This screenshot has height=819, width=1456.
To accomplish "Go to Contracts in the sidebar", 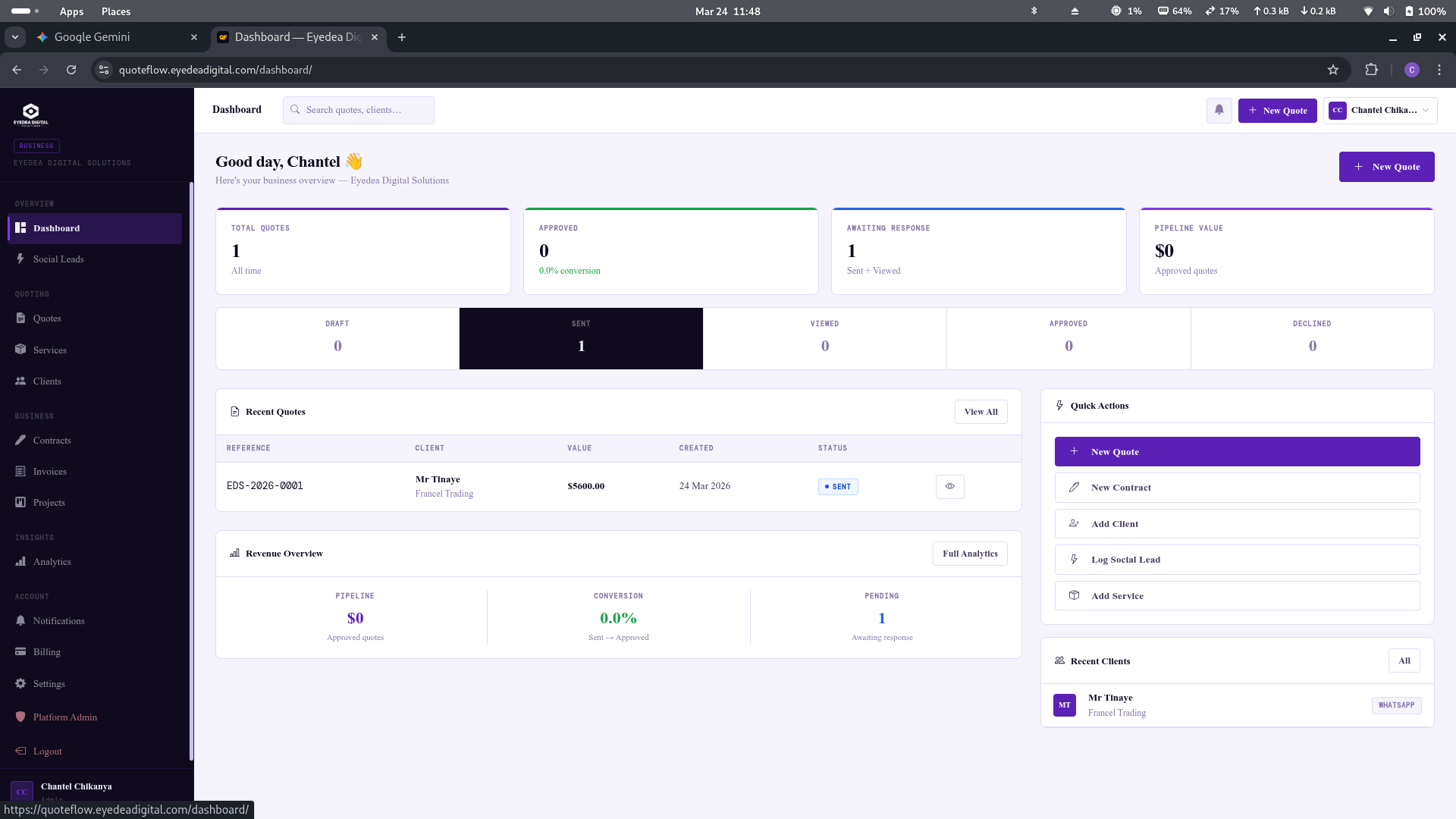I will click(x=52, y=441).
